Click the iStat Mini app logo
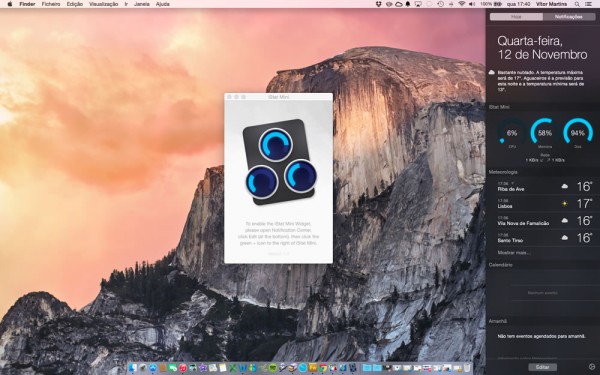600x375 pixels. point(279,162)
